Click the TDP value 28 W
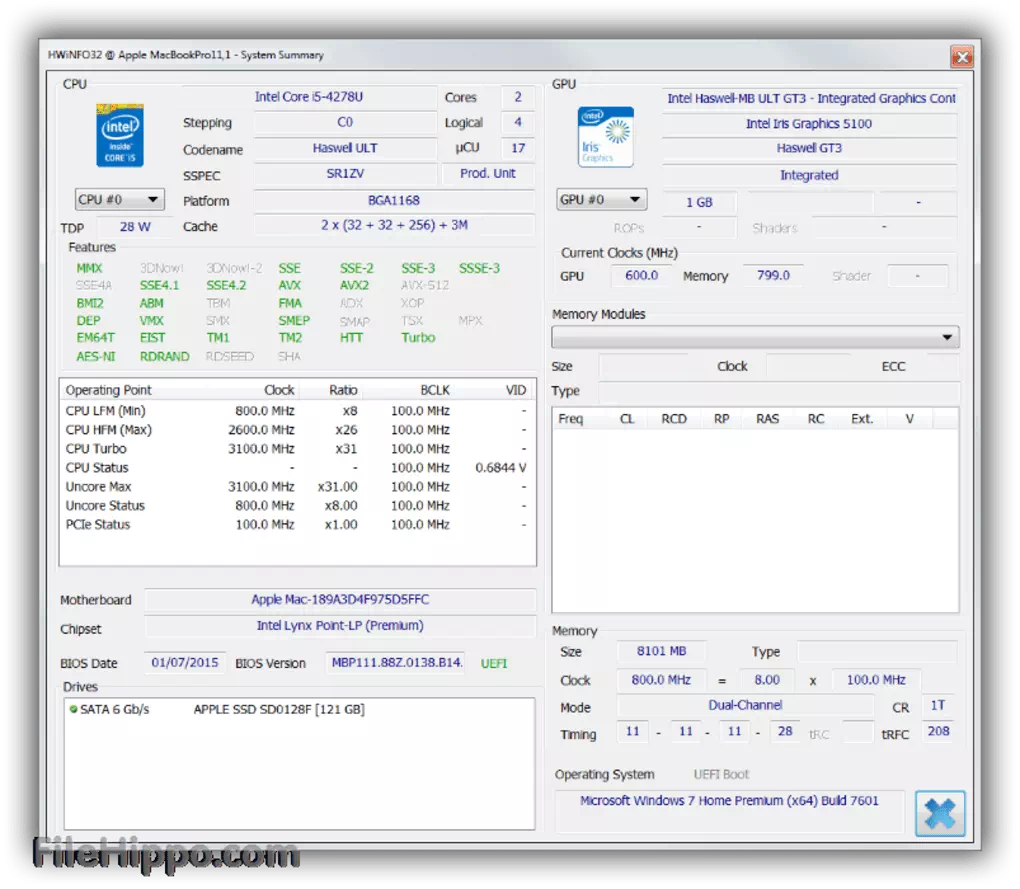Image resolution: width=1020 pixels, height=889 pixels. tap(135, 227)
